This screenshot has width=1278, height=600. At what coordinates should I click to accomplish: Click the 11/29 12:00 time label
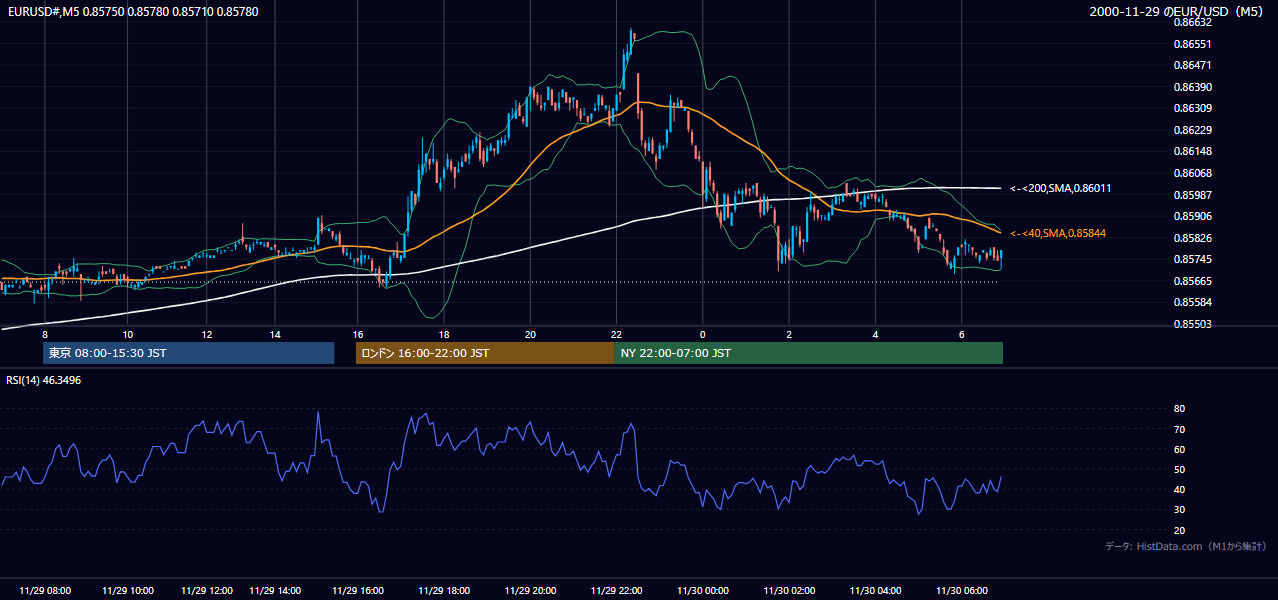pyautogui.click(x=206, y=591)
